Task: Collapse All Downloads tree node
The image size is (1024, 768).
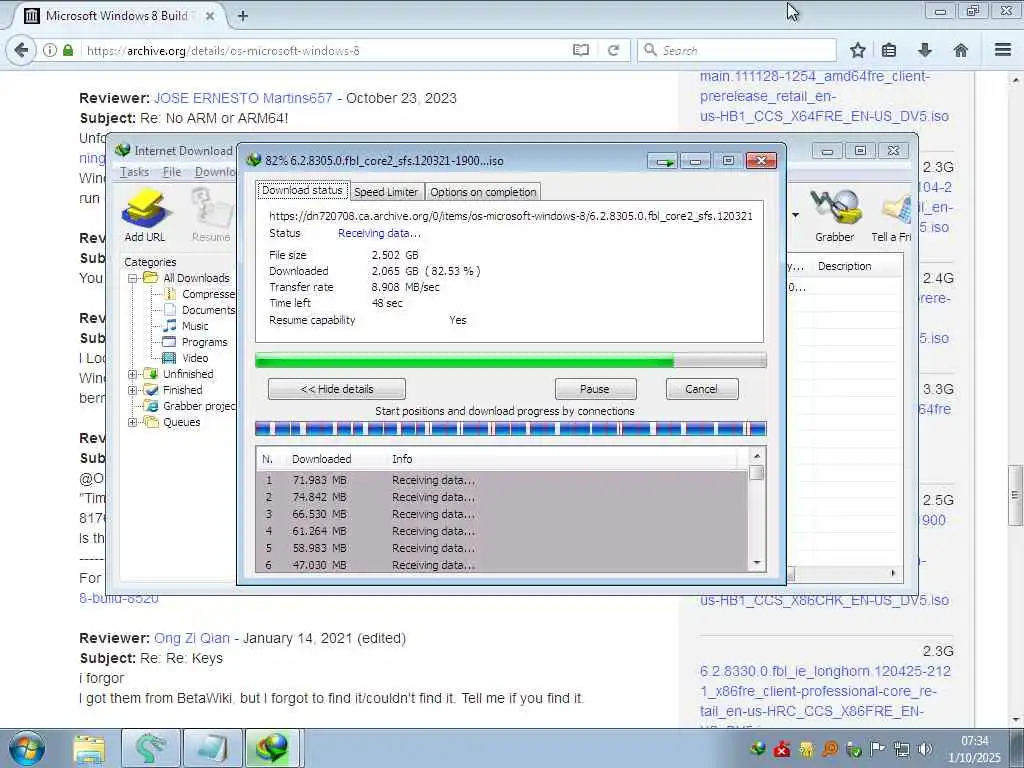Action: tap(133, 278)
